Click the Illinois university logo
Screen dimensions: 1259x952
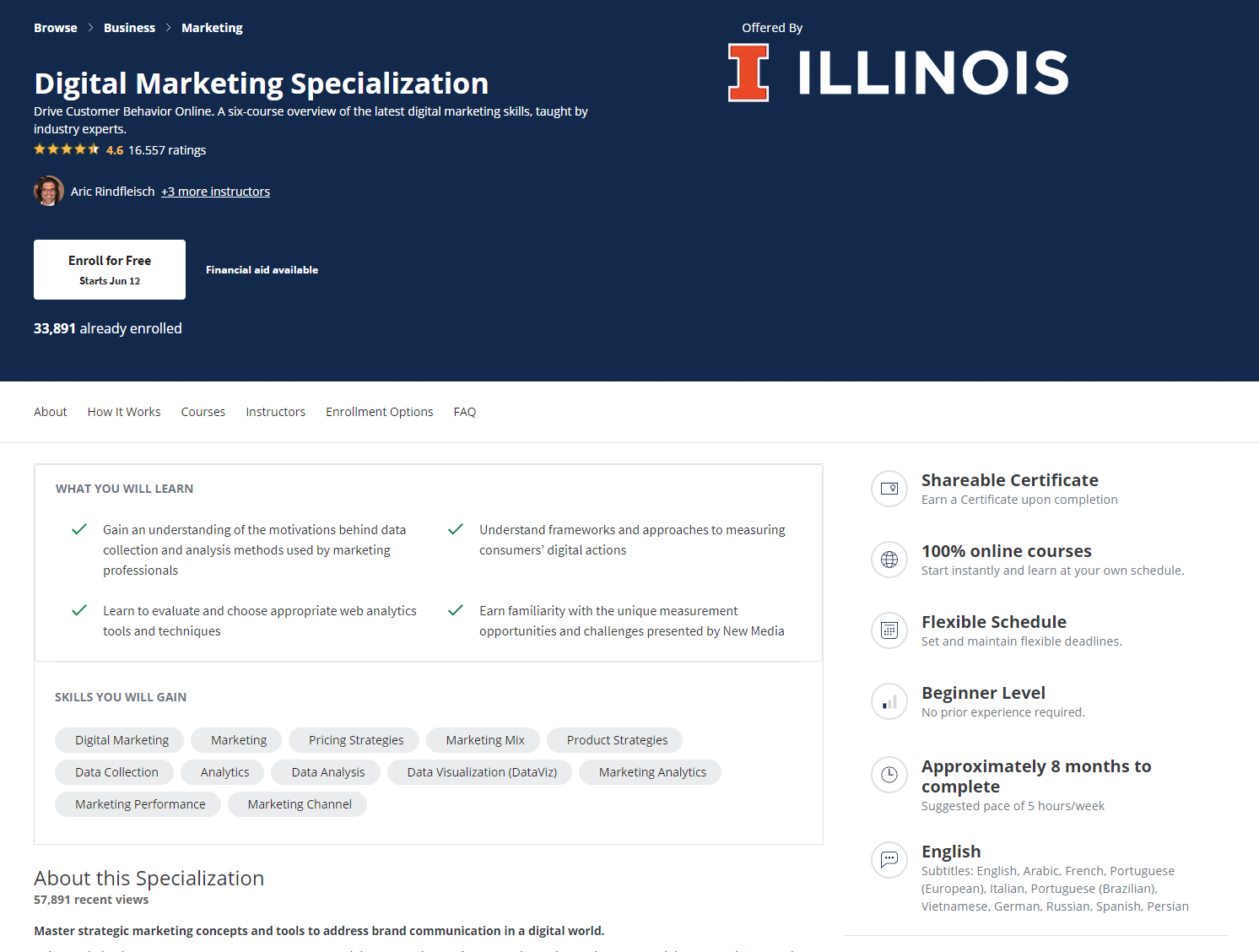(899, 73)
